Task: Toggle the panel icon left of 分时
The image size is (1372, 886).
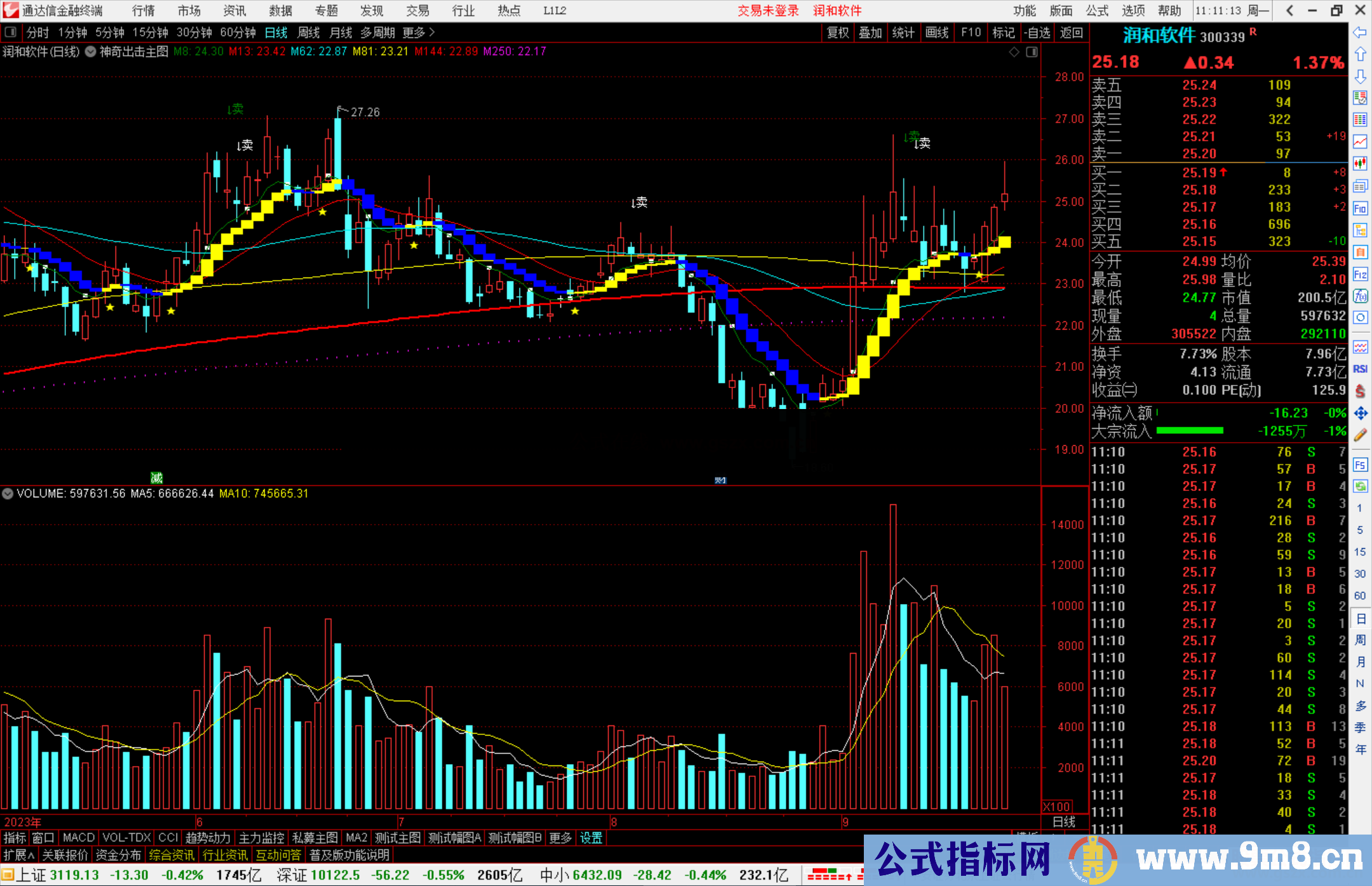Action: (11, 32)
